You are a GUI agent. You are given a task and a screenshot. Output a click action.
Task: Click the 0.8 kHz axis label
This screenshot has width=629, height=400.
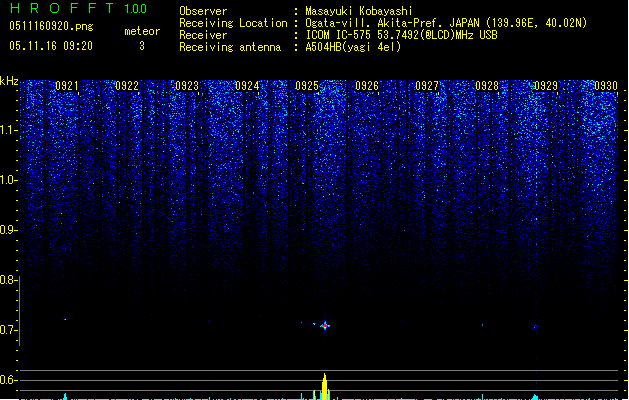coord(8,280)
